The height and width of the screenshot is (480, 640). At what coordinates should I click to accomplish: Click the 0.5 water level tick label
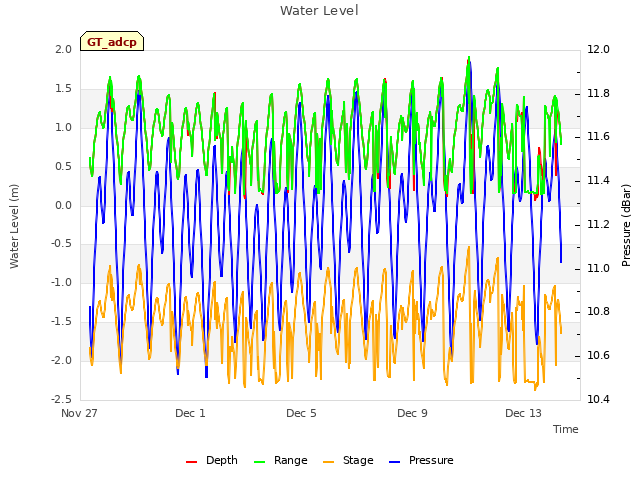click(64, 167)
